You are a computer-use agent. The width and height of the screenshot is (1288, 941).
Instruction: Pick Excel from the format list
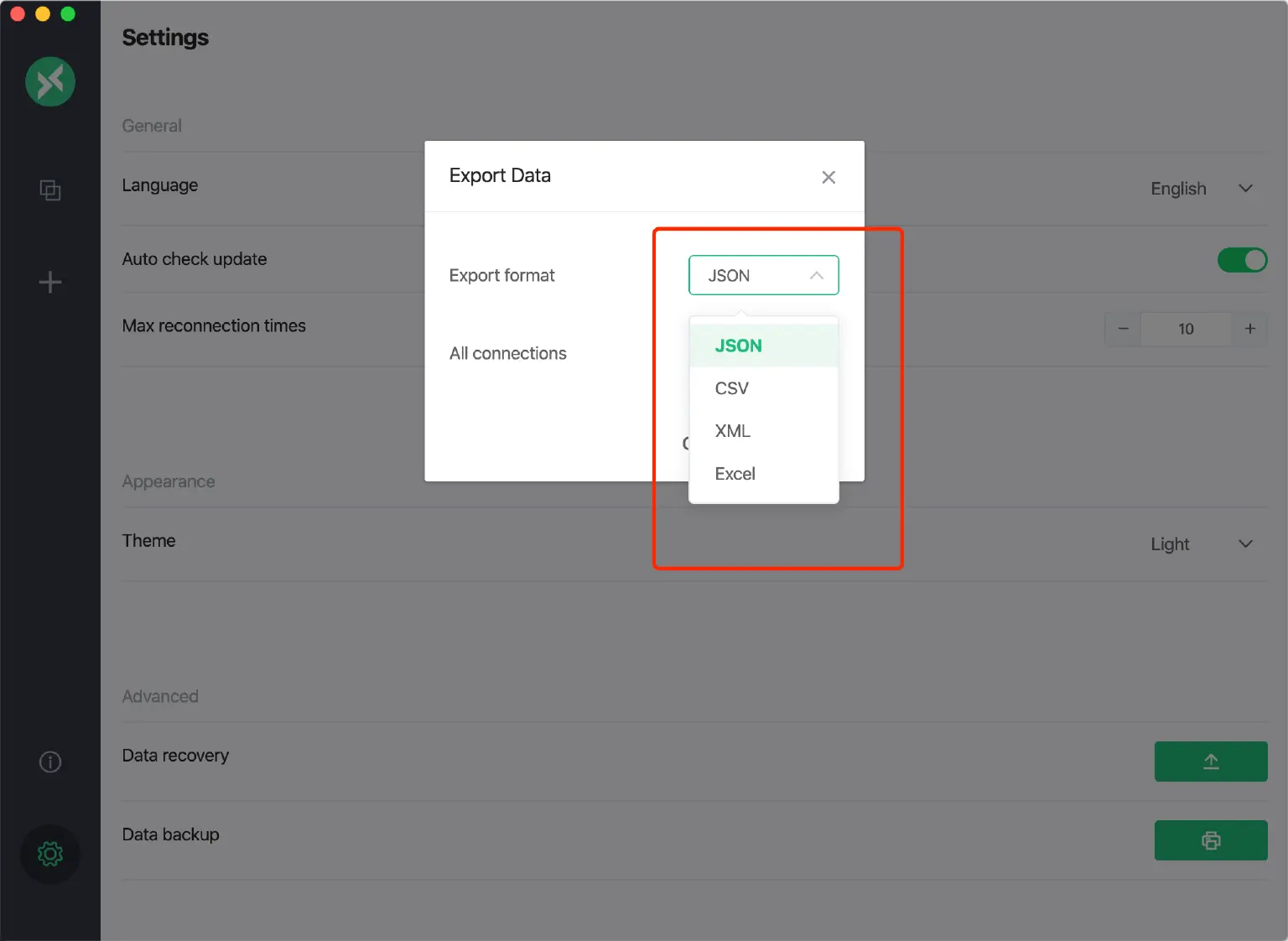click(x=735, y=474)
